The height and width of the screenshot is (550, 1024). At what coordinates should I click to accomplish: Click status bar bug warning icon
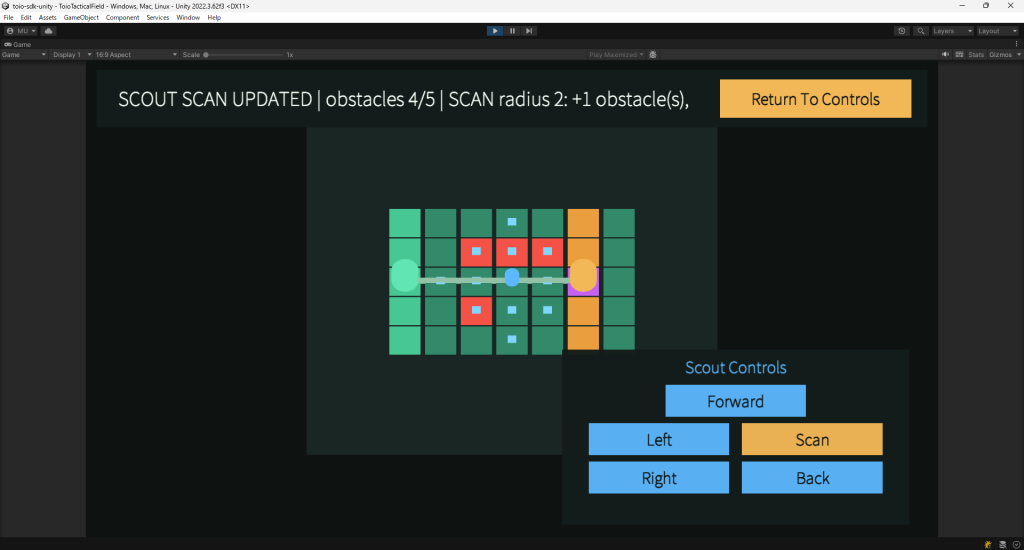coord(988,544)
